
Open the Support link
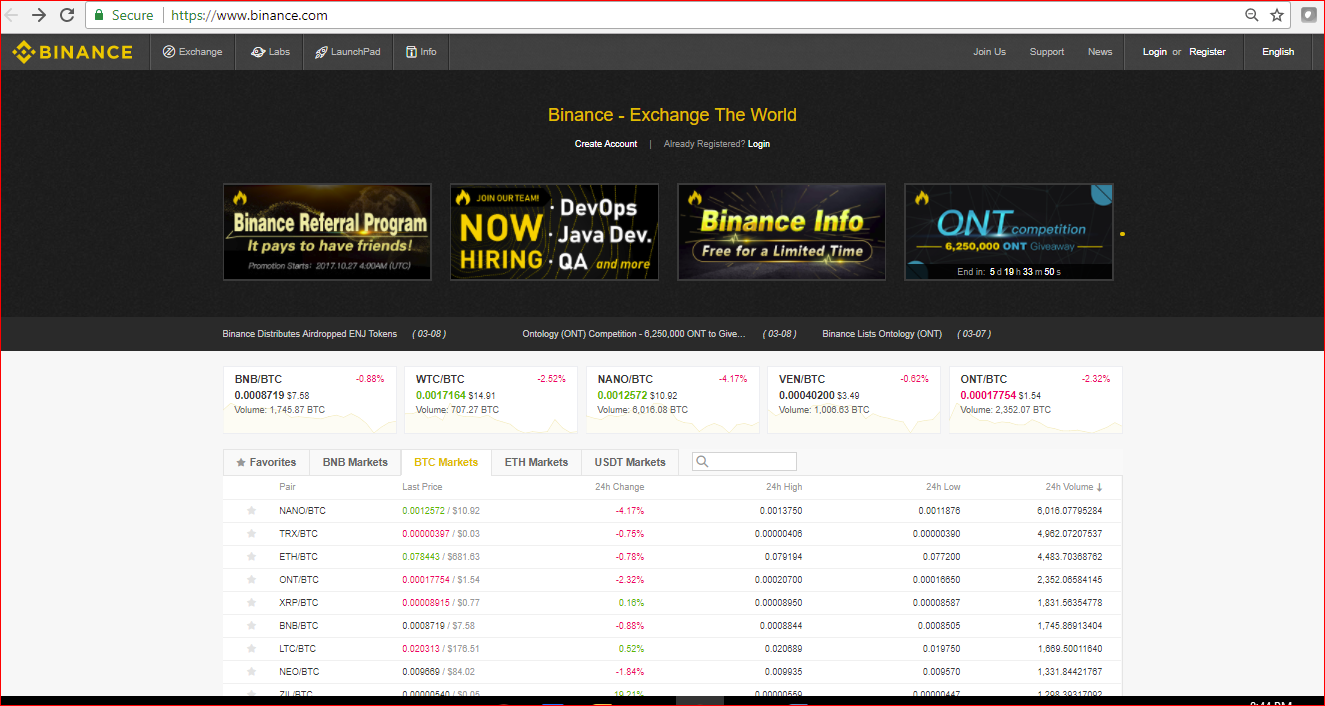[x=1047, y=52]
